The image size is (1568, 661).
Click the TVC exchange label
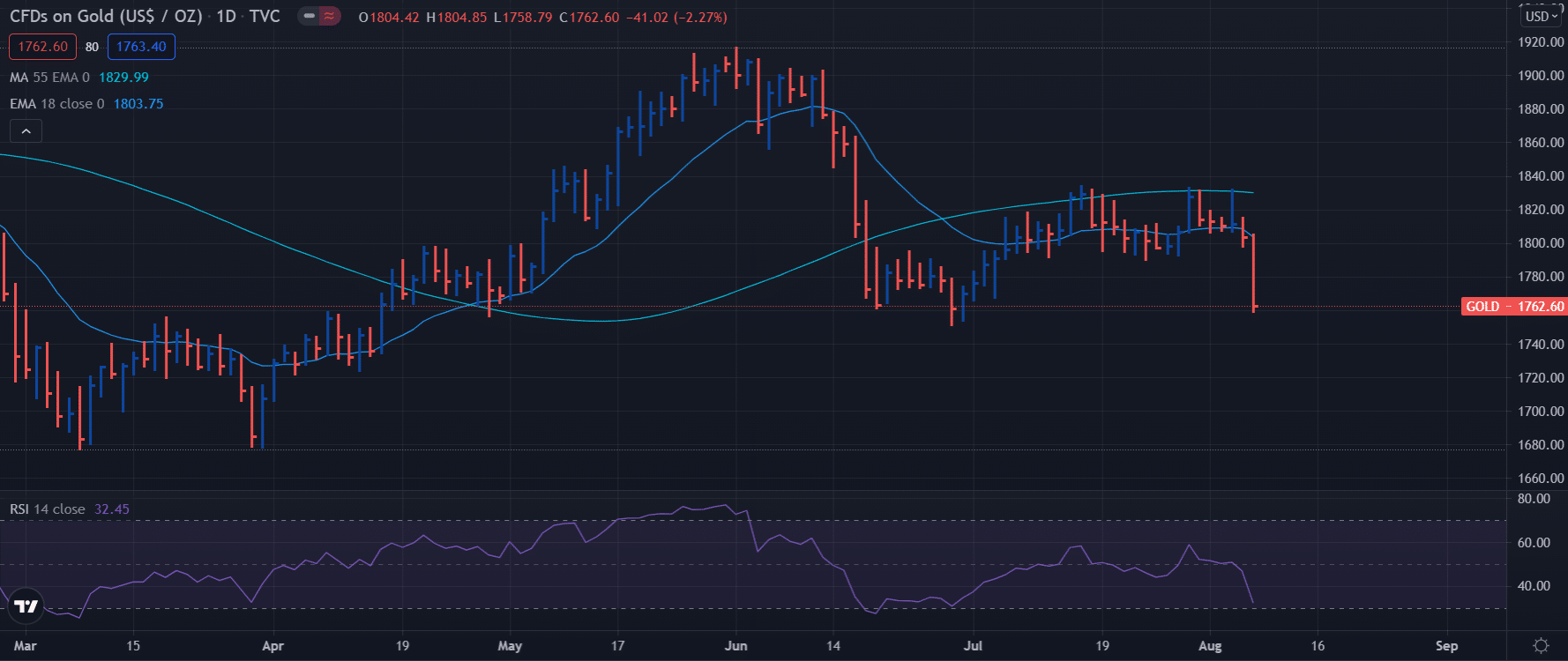pyautogui.click(x=265, y=17)
